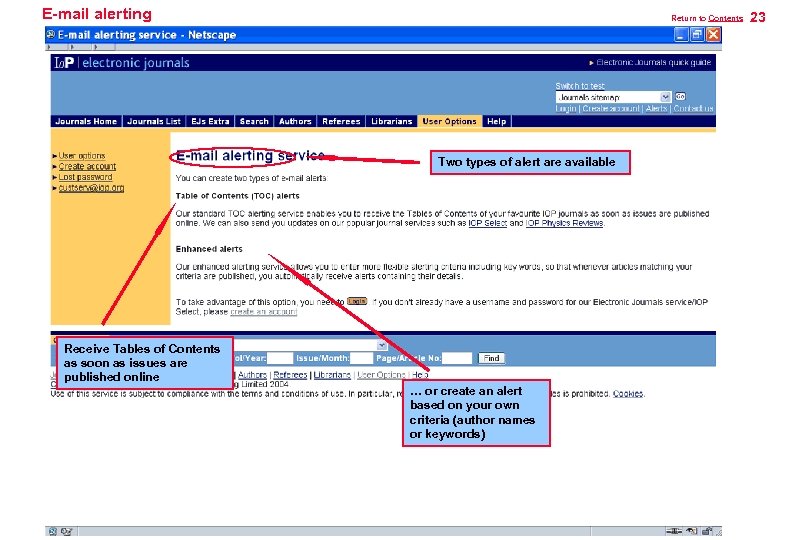Image resolution: width=794 pixels, height=540 pixels.
Task: Click the create an account link
Action: 263,312
